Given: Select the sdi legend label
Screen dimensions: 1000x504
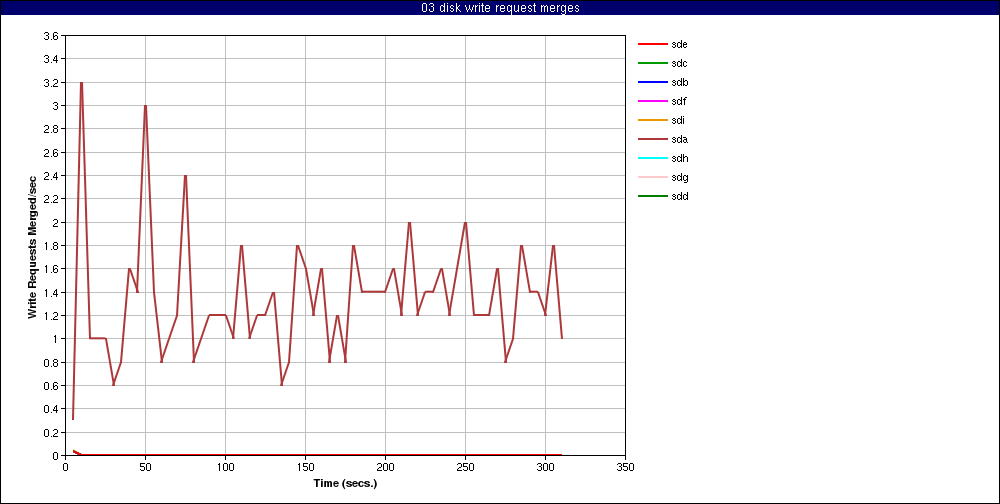Looking at the screenshot, I should coord(678,121).
